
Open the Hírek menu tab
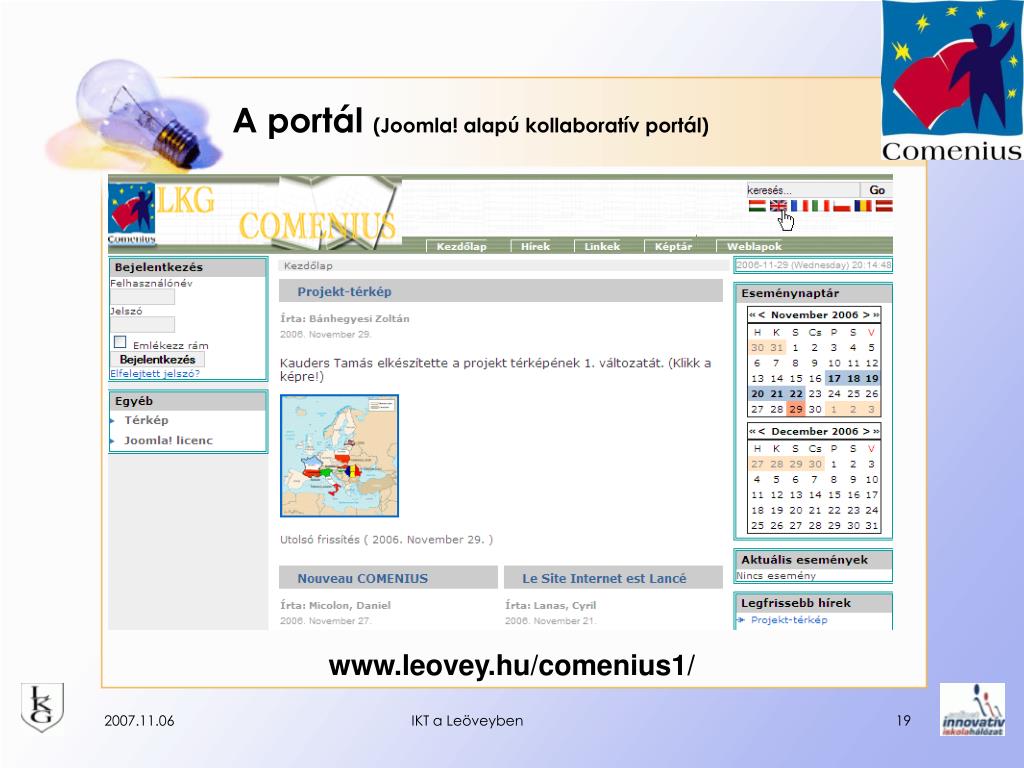pyautogui.click(x=536, y=246)
